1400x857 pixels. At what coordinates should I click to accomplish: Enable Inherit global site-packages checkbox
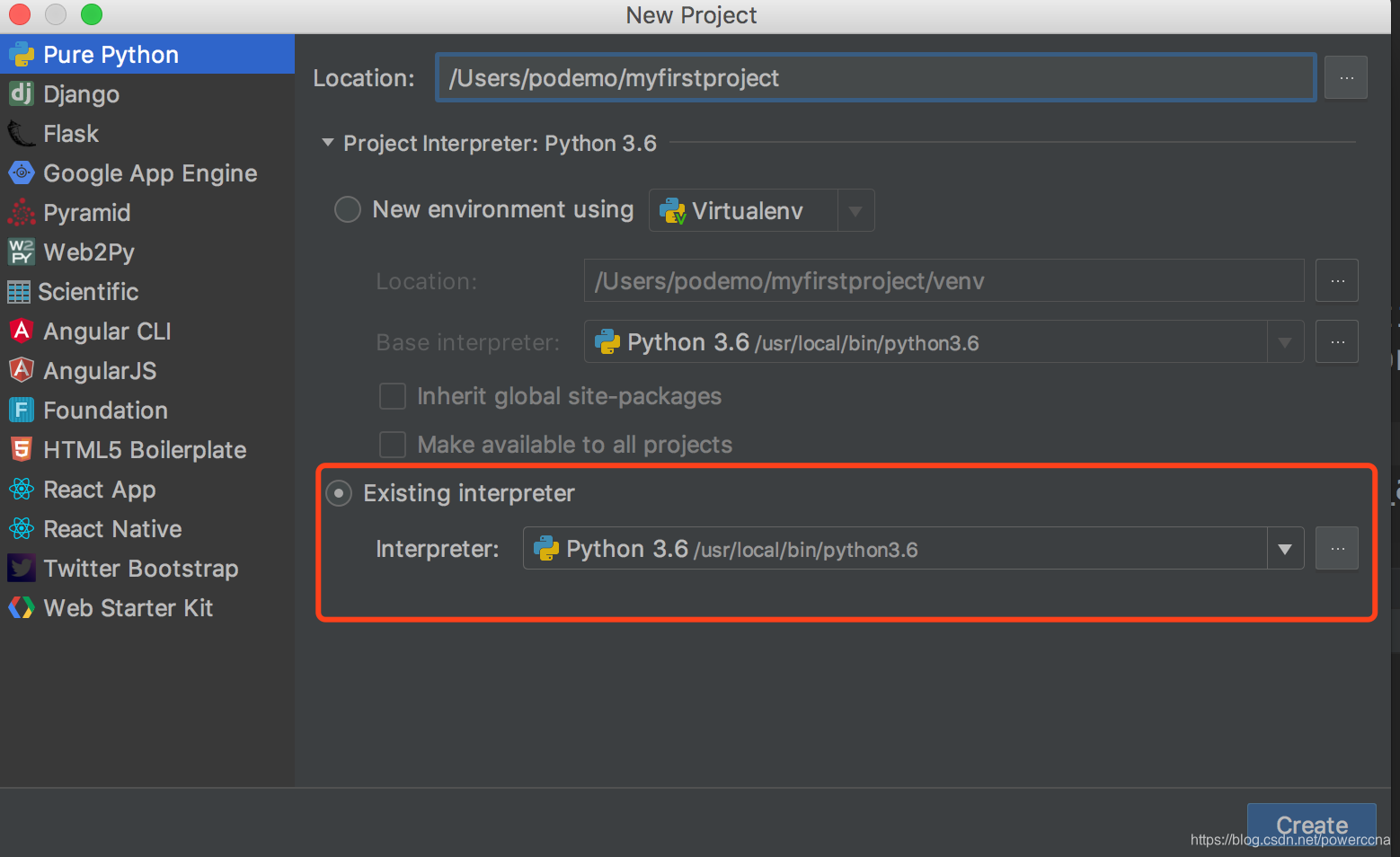click(393, 396)
